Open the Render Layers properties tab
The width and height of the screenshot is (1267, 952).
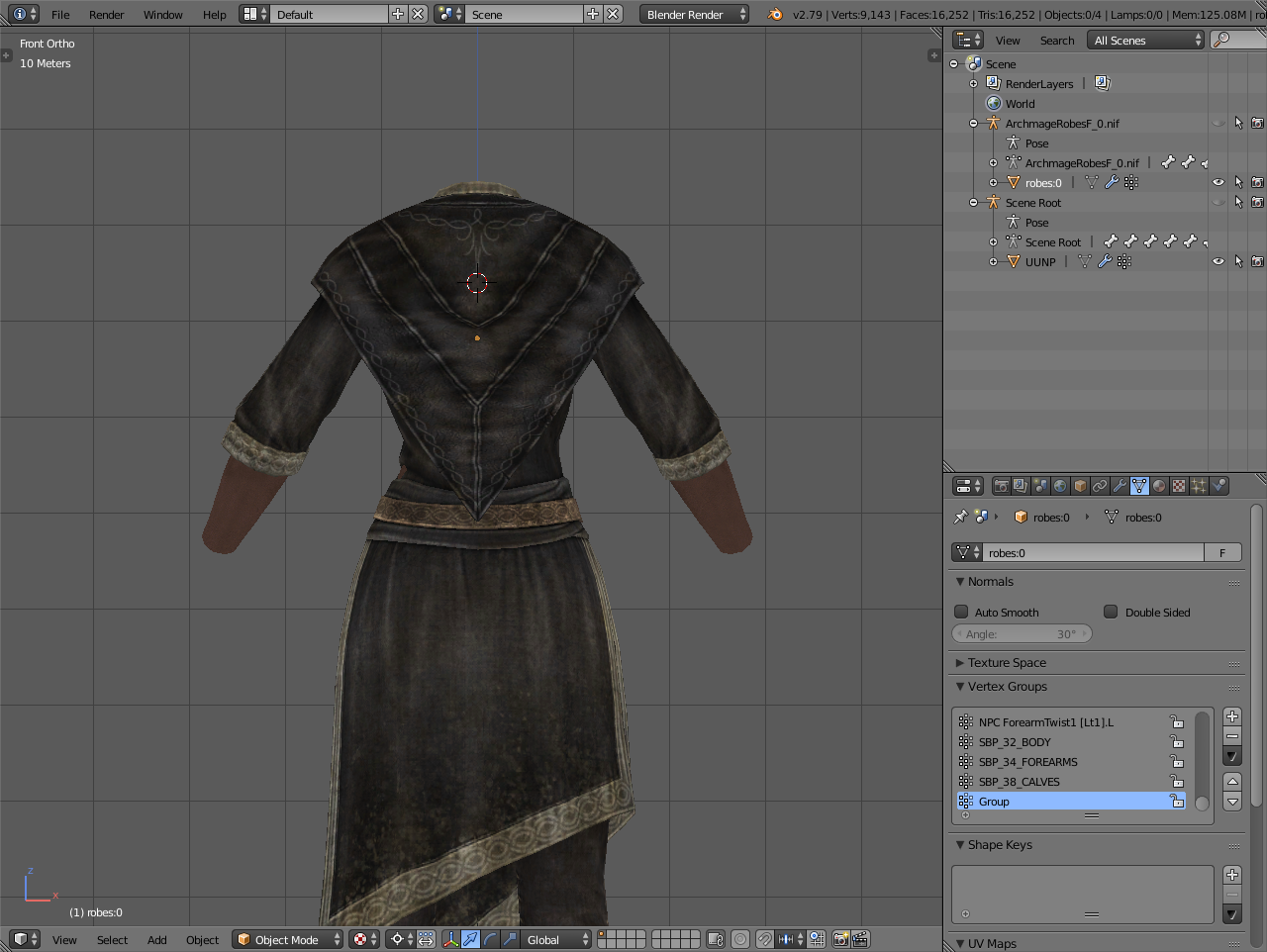point(1021,486)
